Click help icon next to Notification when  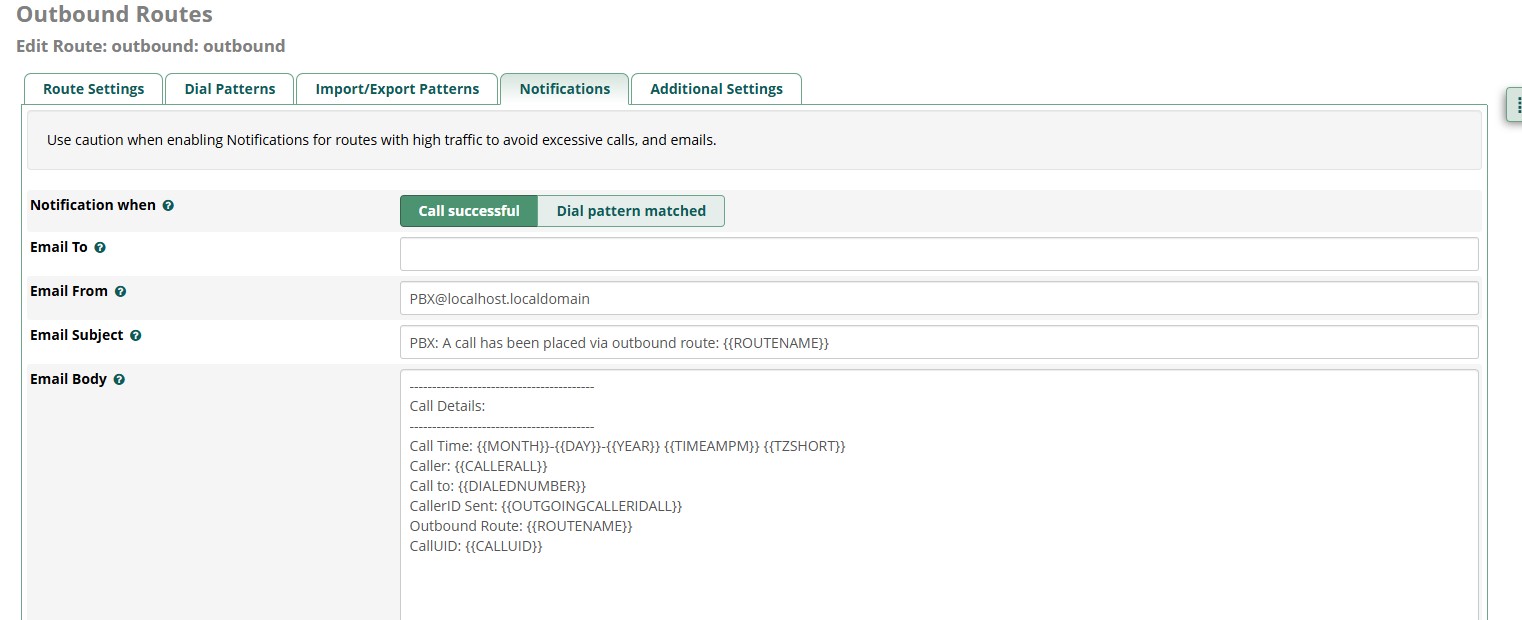tap(168, 206)
